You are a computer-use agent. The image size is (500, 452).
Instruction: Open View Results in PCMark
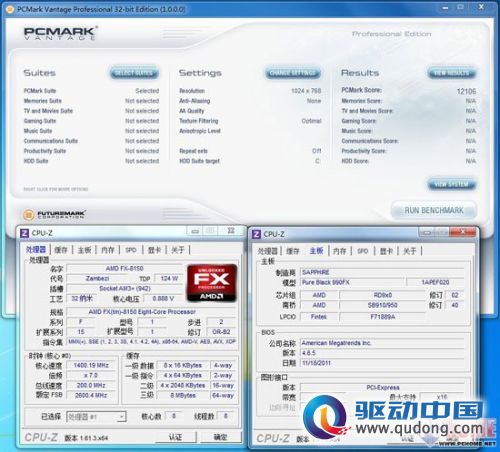[x=452, y=73]
